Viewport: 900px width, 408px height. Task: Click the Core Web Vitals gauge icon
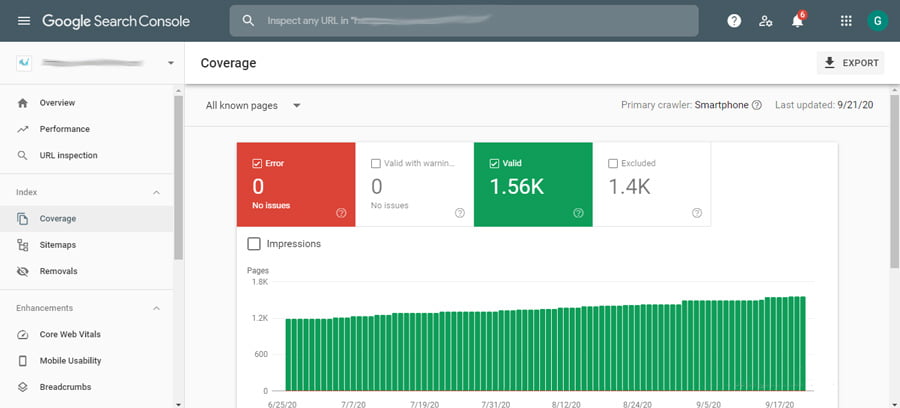pos(22,335)
